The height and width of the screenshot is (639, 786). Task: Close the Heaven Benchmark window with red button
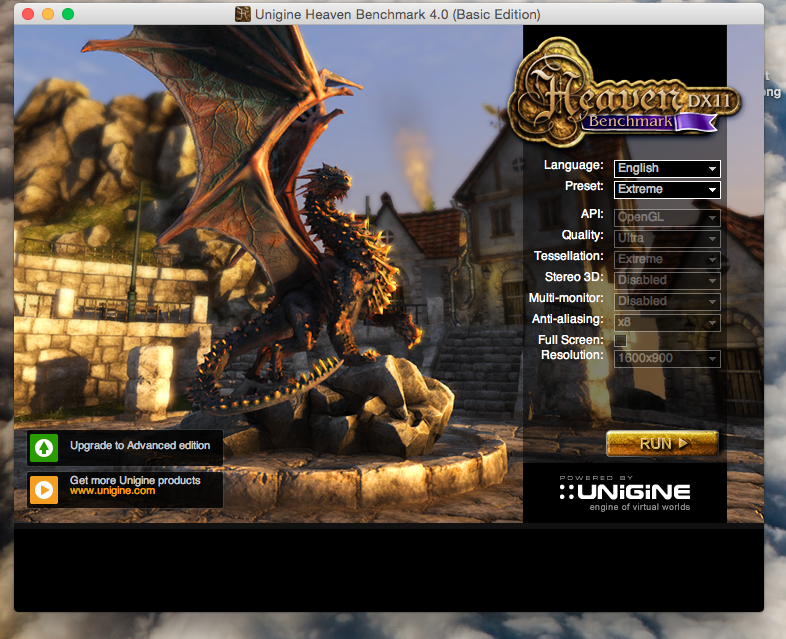(x=28, y=14)
